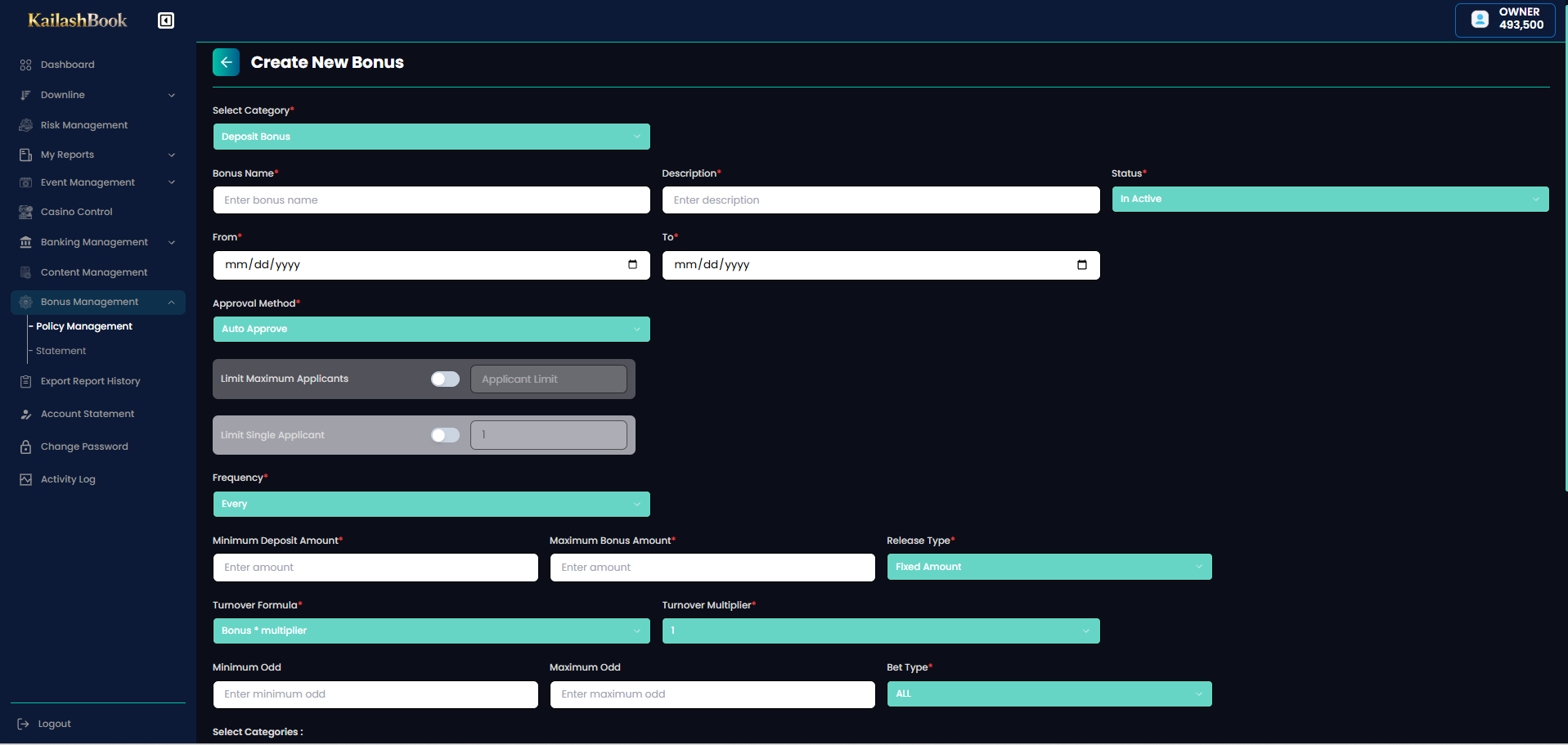Toggle the Limit Single Applicant switch
The image size is (1568, 745).
(445, 435)
